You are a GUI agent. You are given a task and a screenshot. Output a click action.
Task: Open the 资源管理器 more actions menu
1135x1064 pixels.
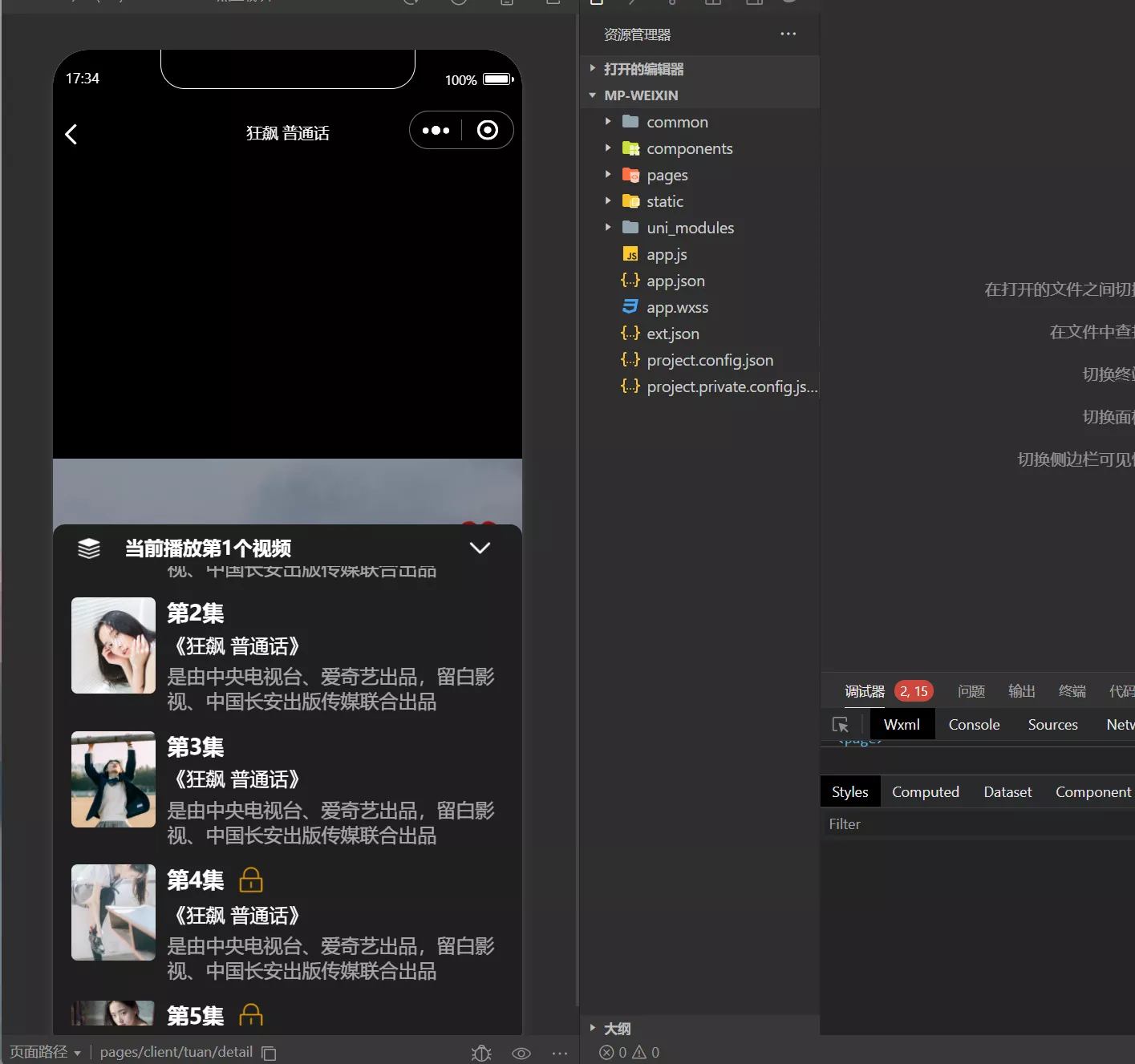pyautogui.click(x=788, y=34)
